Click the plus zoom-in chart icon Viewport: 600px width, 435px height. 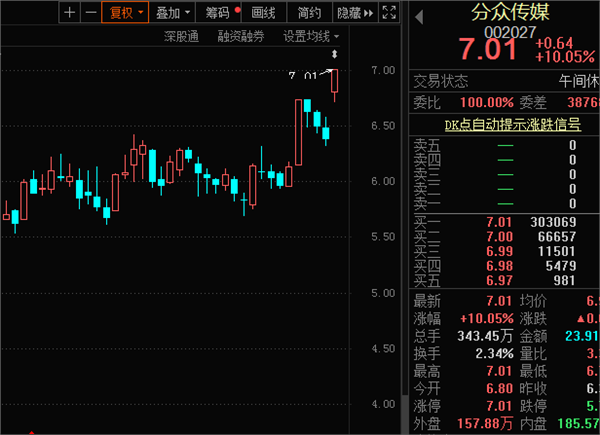click(x=70, y=13)
